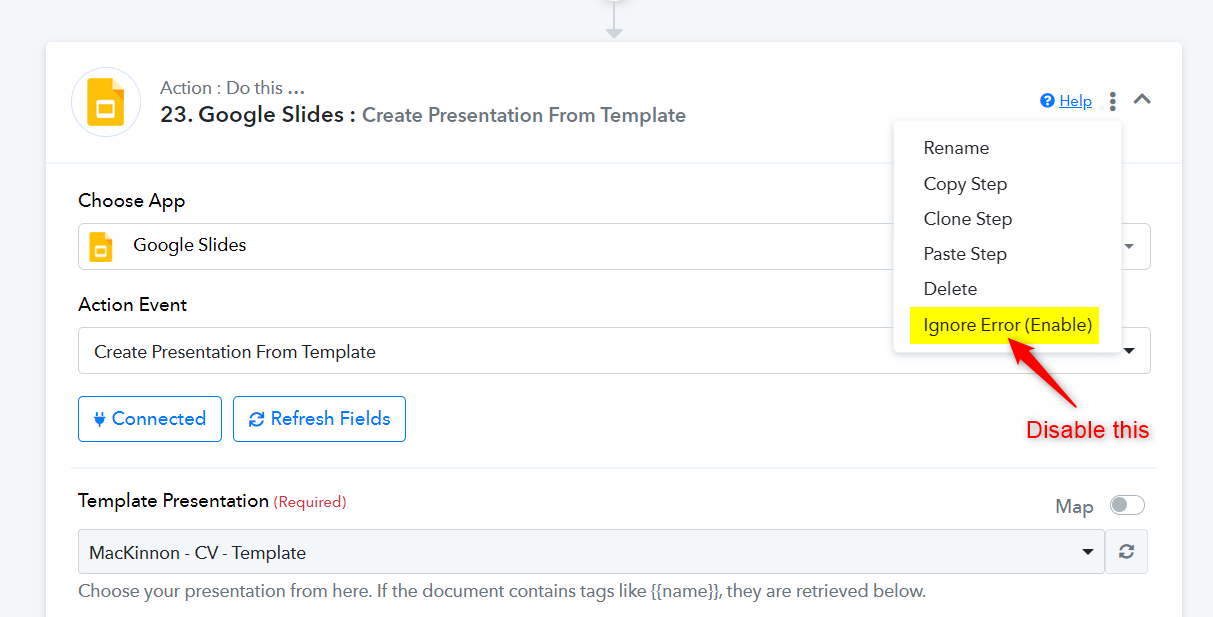Image resolution: width=1213 pixels, height=617 pixels.
Task: Click the blue help question mark icon
Action: [x=1047, y=101]
